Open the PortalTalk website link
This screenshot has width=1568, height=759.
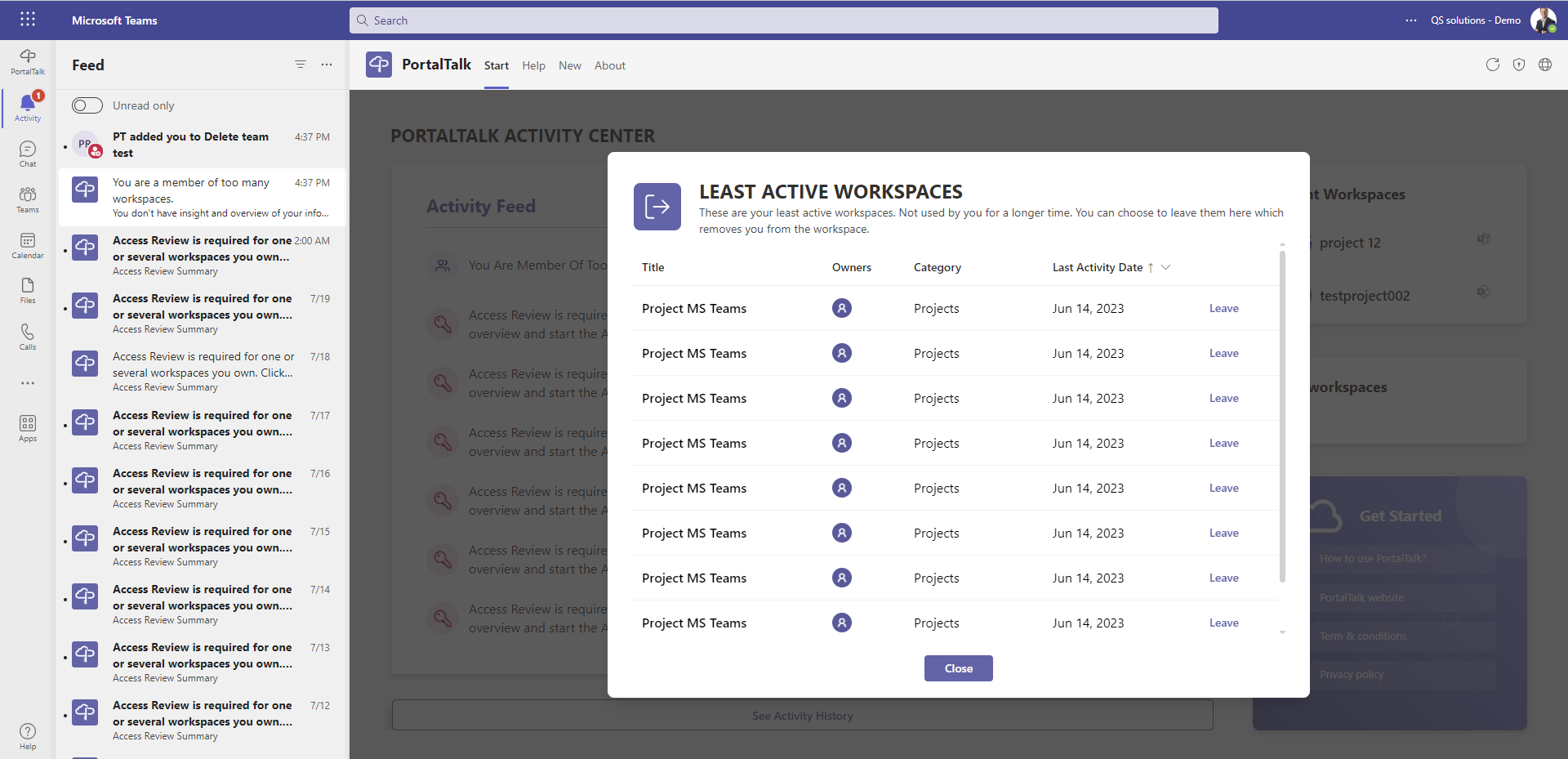(x=1362, y=598)
